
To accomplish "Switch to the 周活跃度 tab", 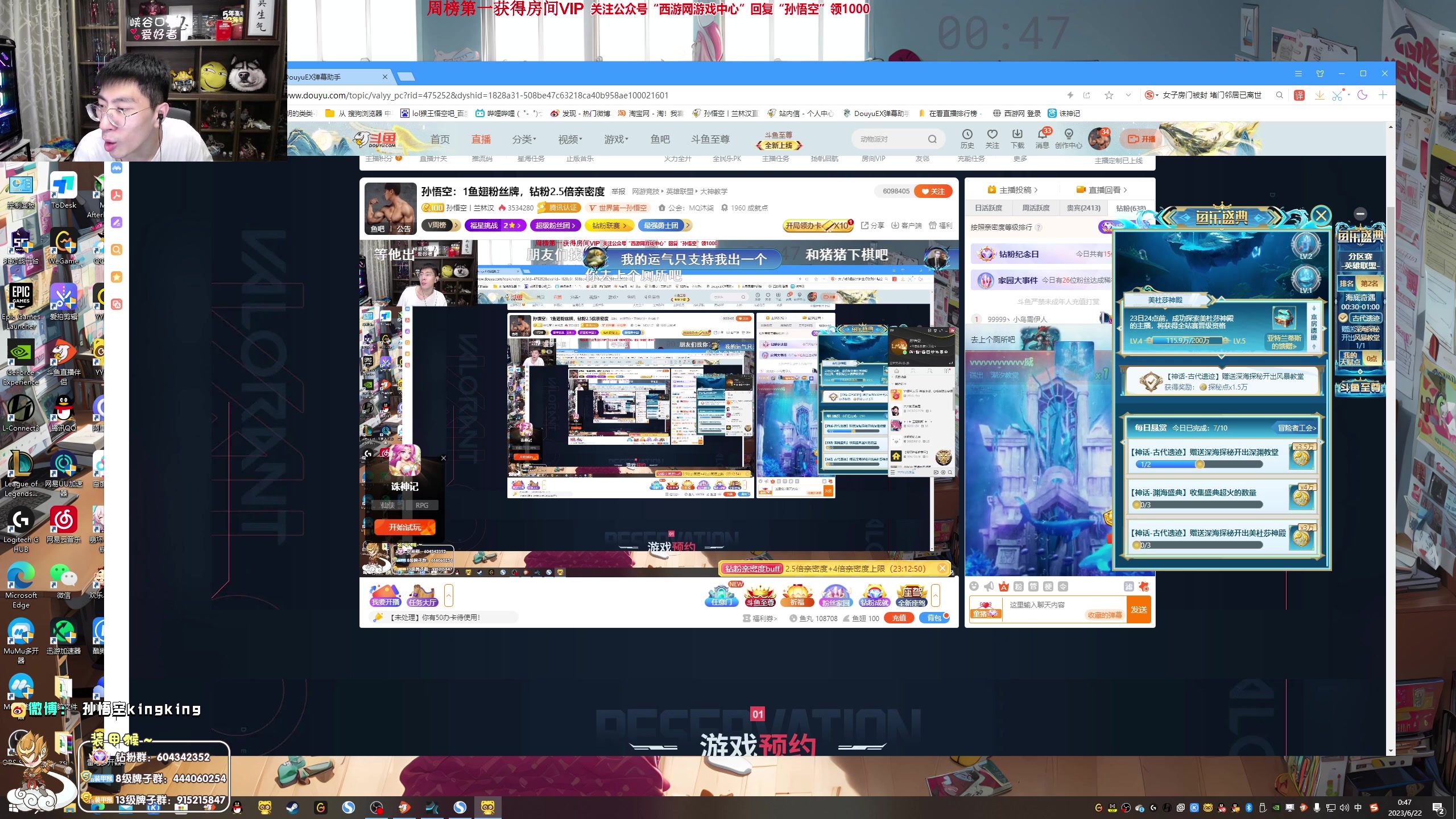I will click(1036, 208).
